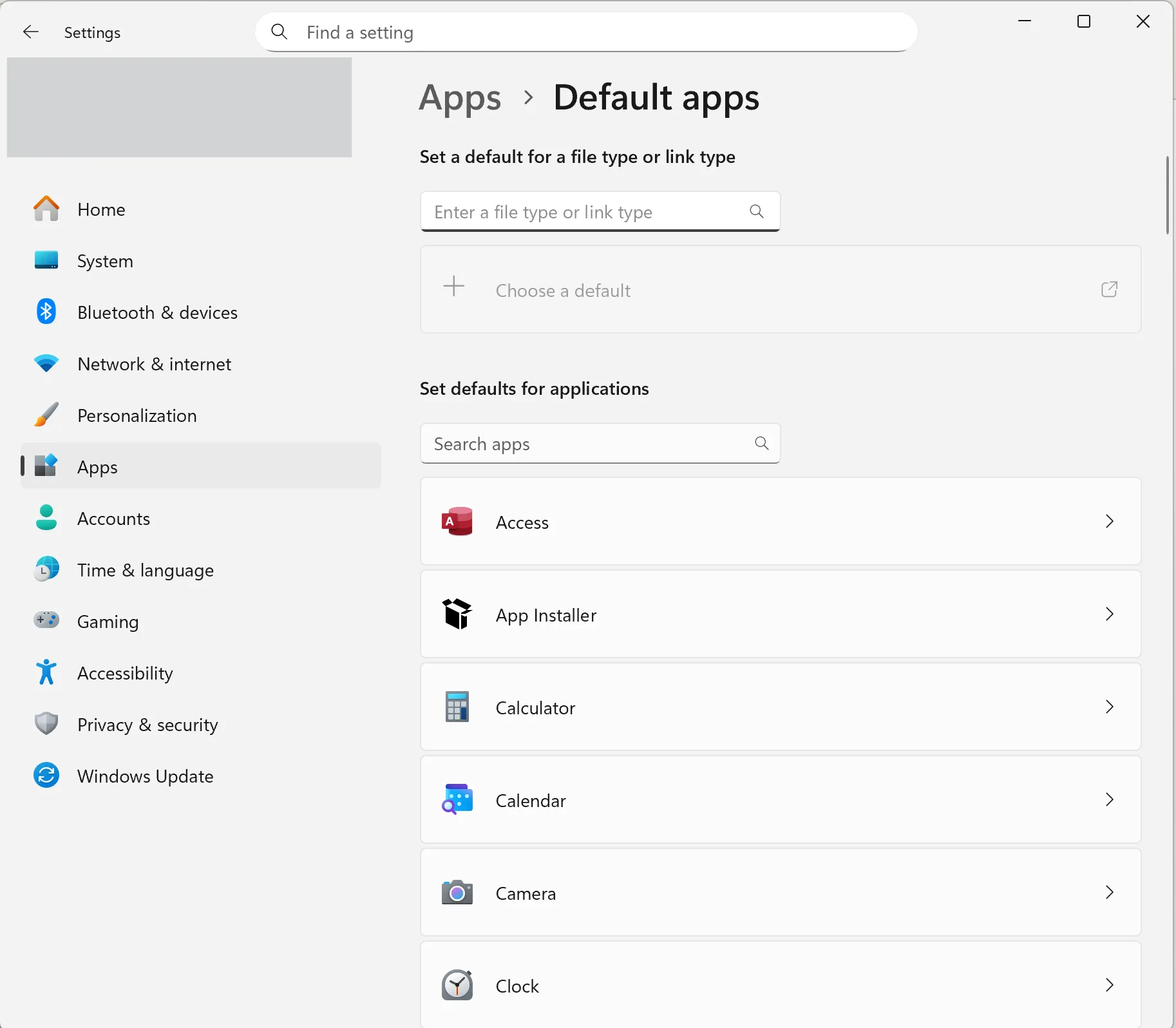Expand the App Installer row chevron

coord(1109,614)
